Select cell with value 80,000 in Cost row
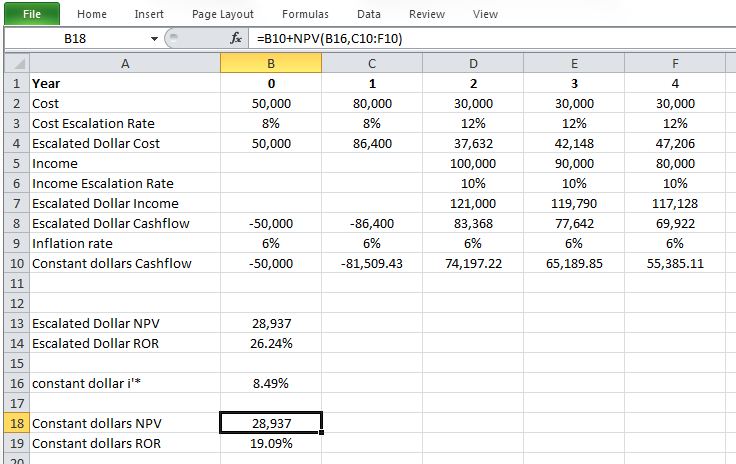736x464 pixels. click(372, 103)
